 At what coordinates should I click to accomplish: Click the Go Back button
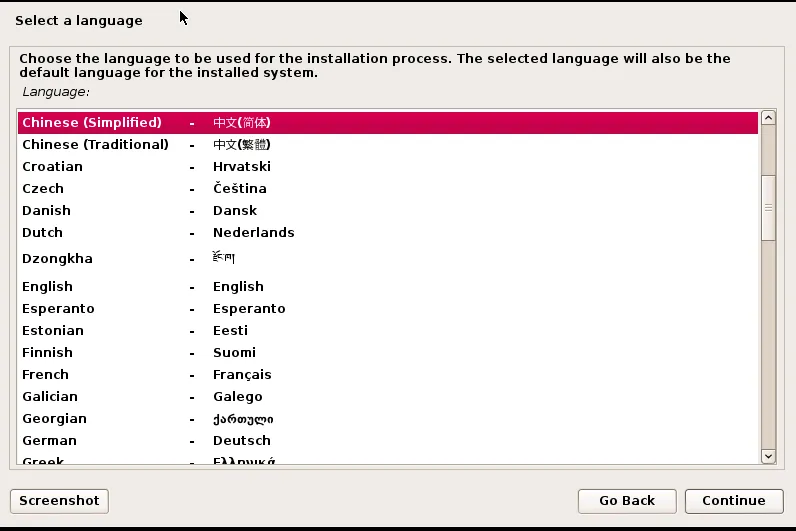(x=627, y=501)
